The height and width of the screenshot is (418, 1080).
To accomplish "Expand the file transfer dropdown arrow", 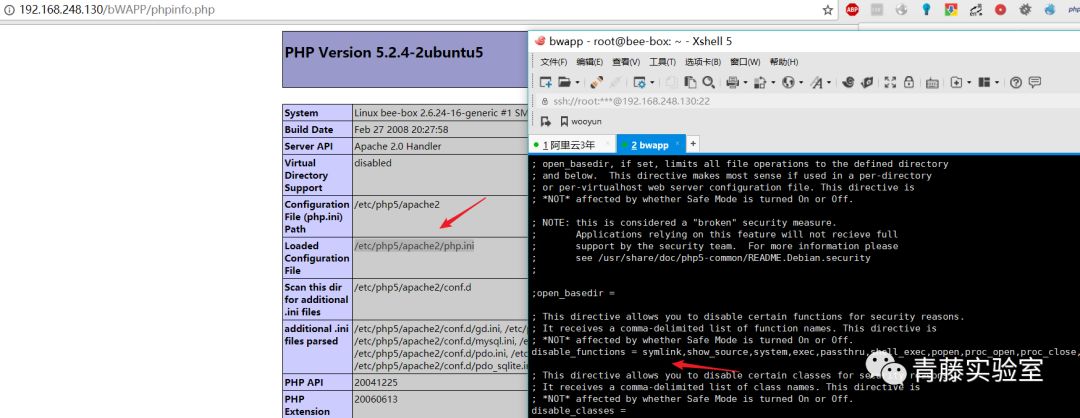I will point(773,83).
